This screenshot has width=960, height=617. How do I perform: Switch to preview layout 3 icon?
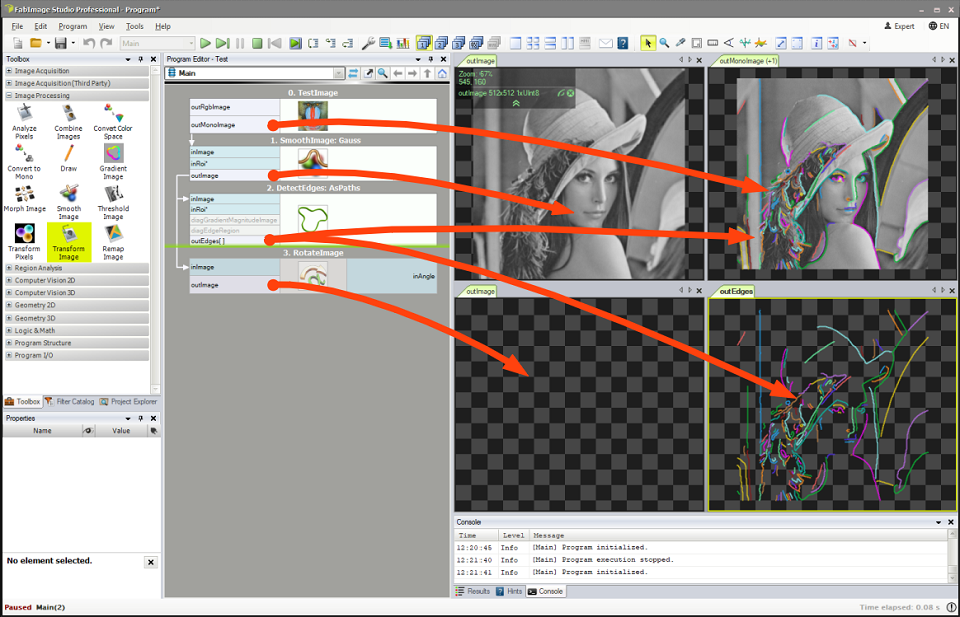click(459, 43)
